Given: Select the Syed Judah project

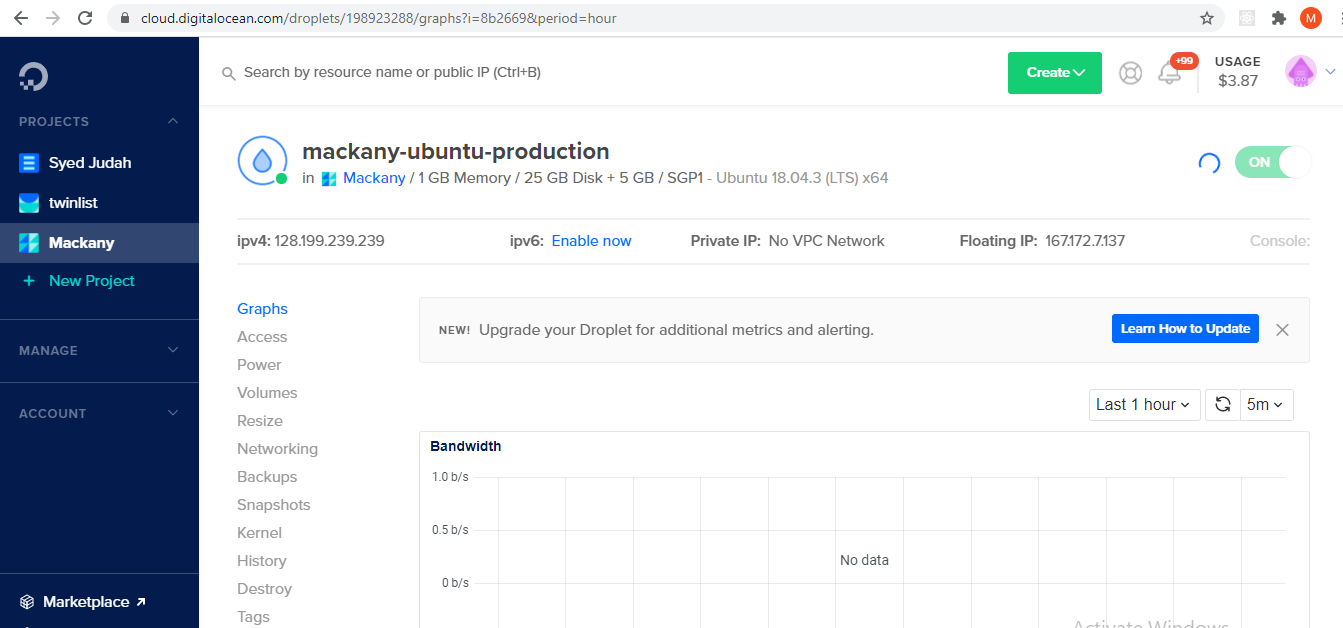Looking at the screenshot, I should (x=90, y=163).
